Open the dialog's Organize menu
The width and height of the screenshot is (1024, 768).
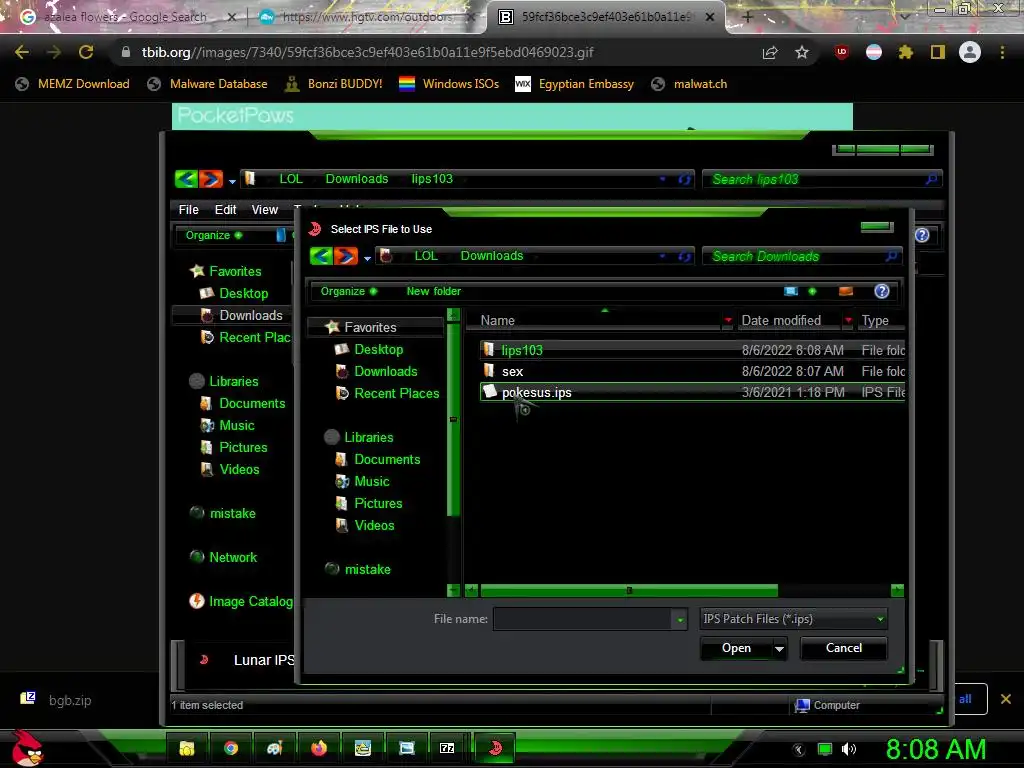pos(348,291)
